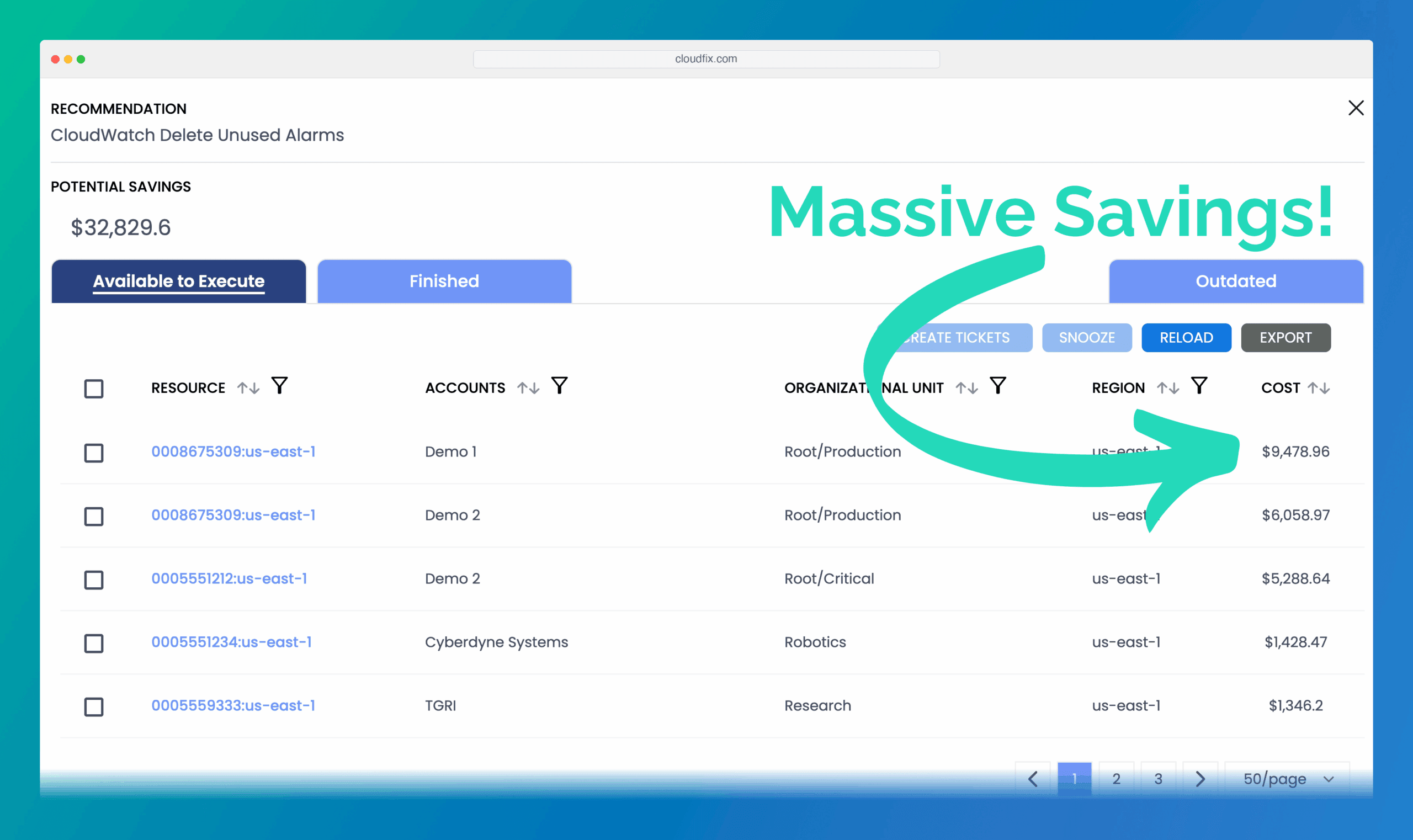Click the Snooze button
This screenshot has height=840, width=1413.
coord(1087,337)
